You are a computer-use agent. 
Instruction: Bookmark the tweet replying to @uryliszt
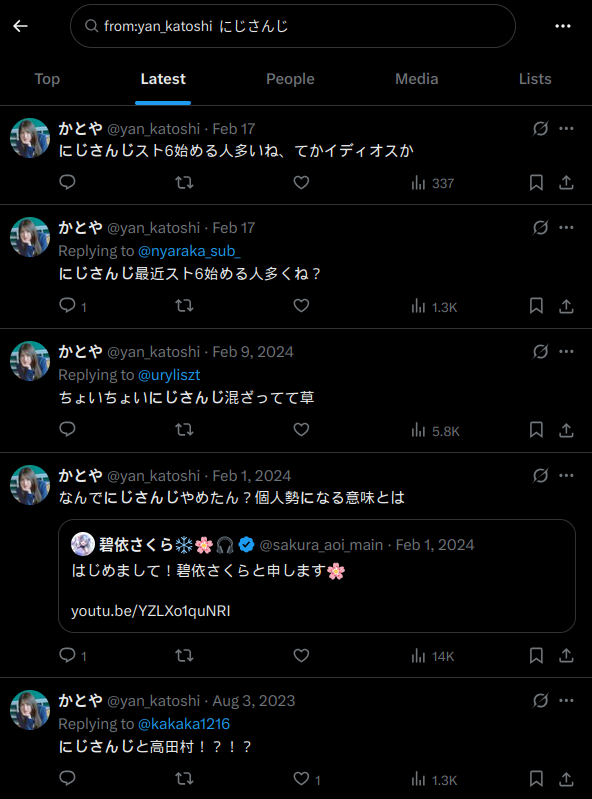(x=536, y=430)
